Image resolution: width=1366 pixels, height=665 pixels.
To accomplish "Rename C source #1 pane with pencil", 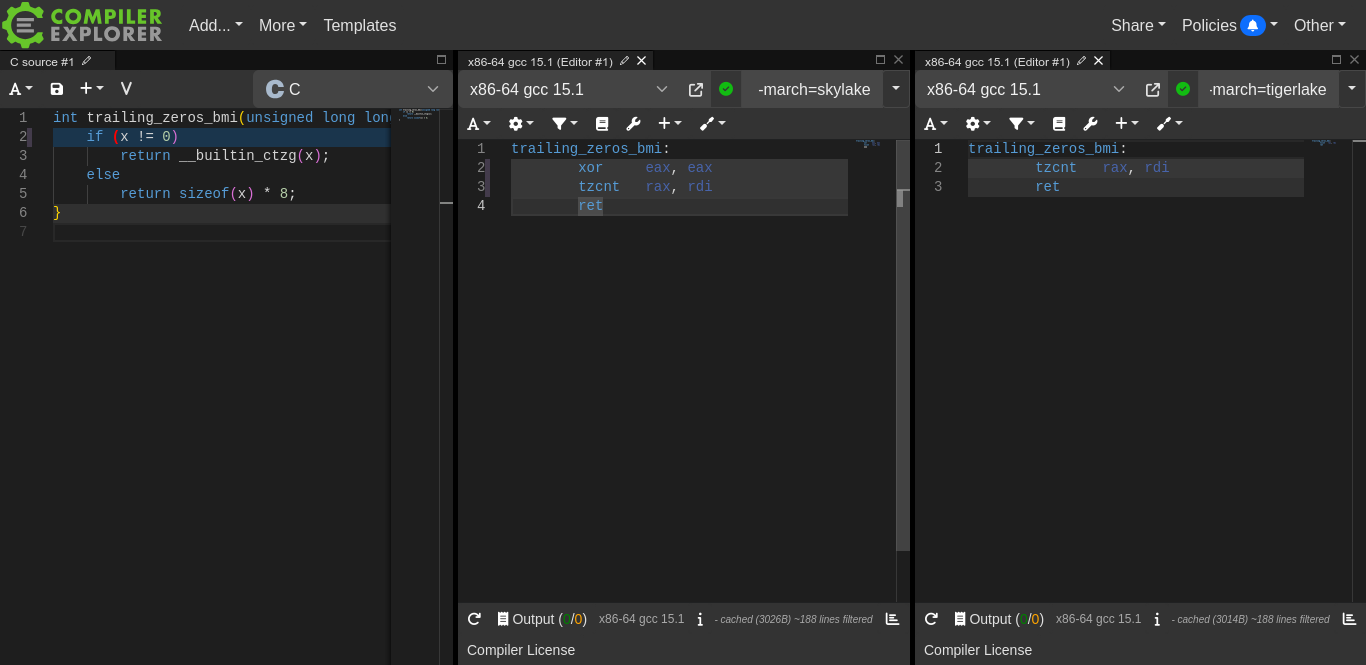I will (87, 61).
